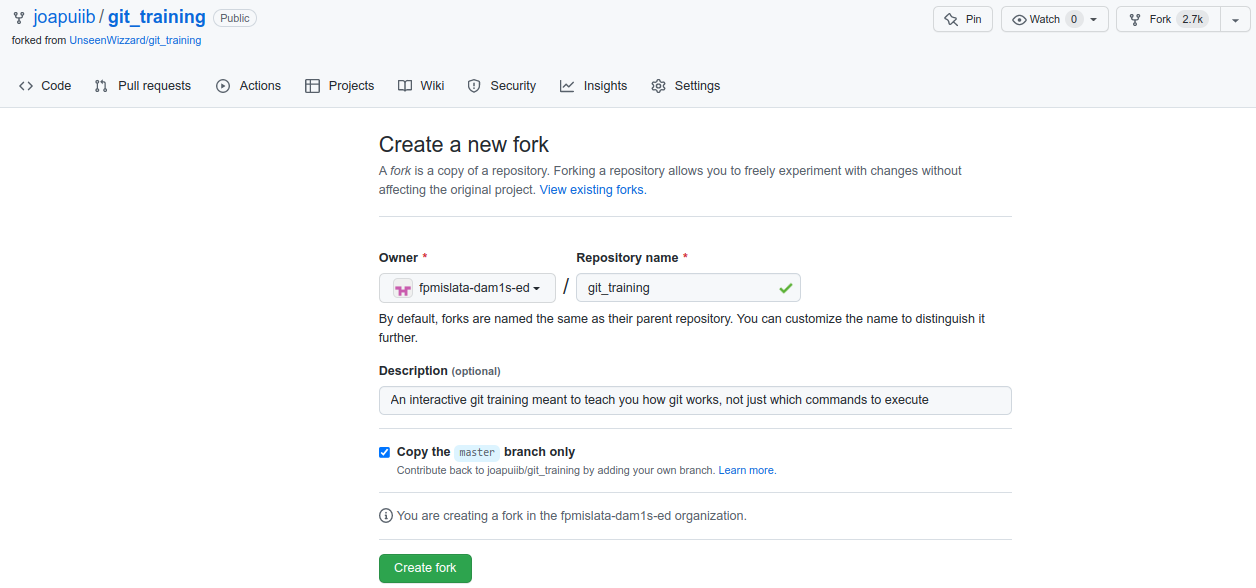Open the Security tab
Viewport: 1256px width, 588px height.
click(502, 86)
